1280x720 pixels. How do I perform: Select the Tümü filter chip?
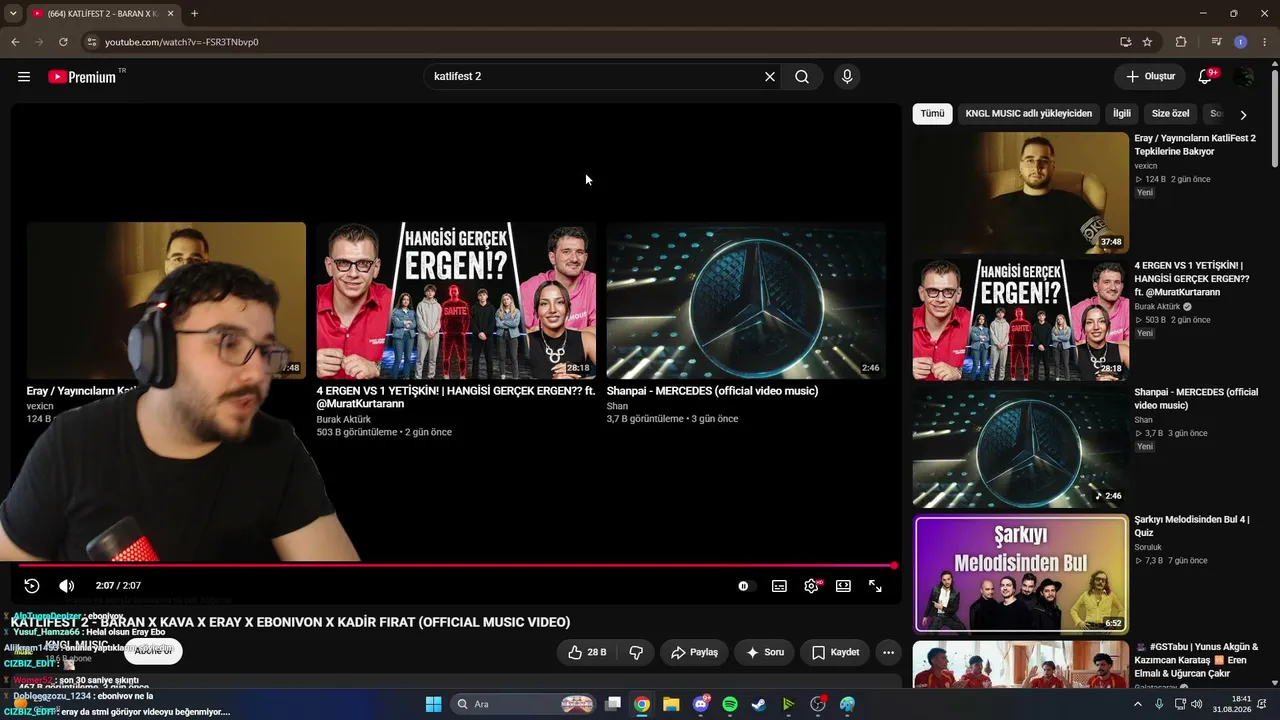(x=932, y=114)
